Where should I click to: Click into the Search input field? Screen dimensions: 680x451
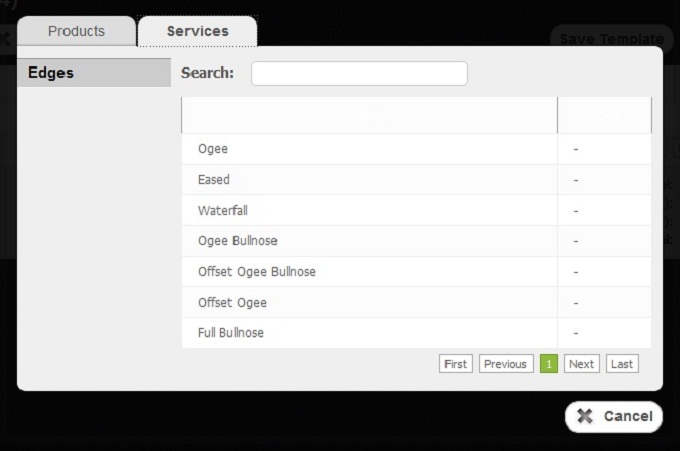[359, 74]
